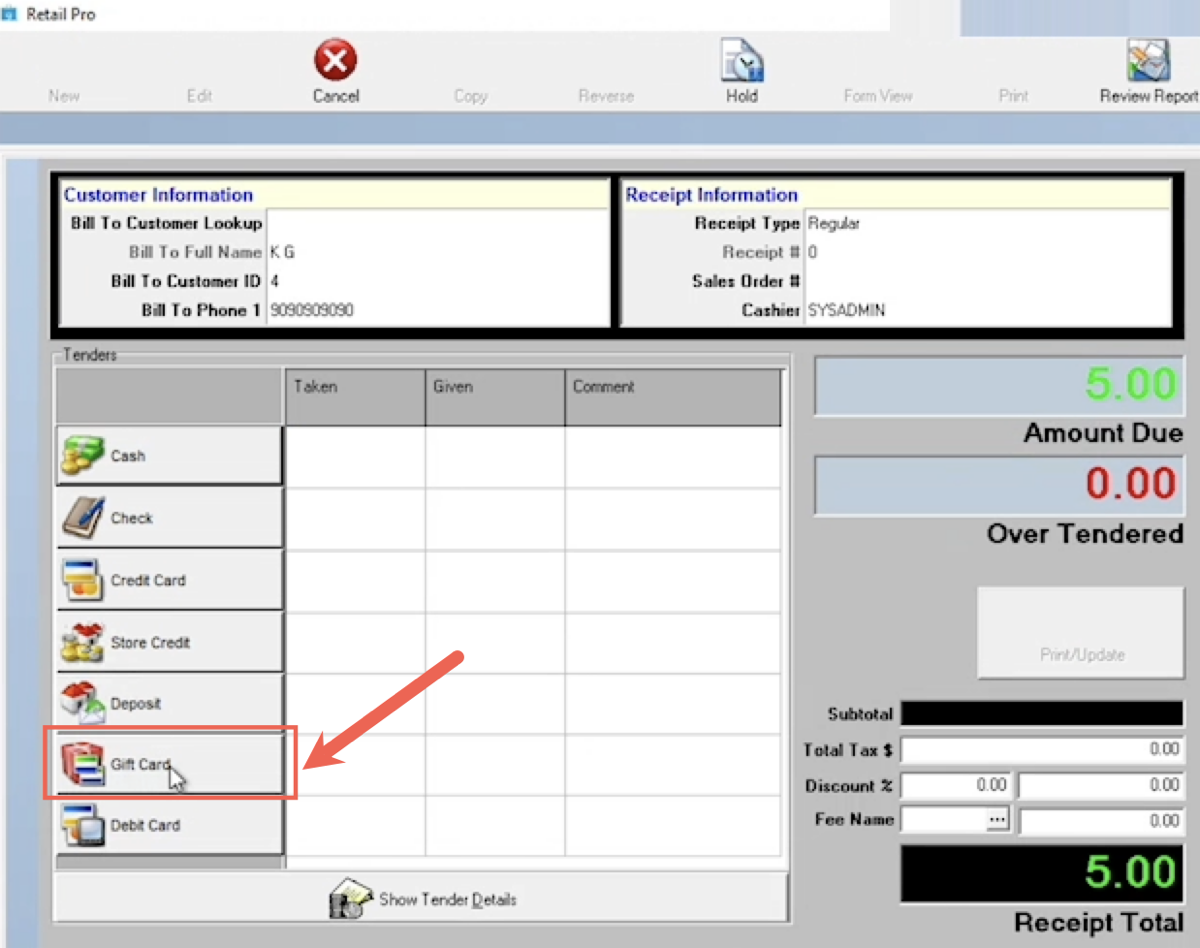1200x948 pixels.
Task: Click the Bill To Phone 1 field
Action: tap(437, 310)
